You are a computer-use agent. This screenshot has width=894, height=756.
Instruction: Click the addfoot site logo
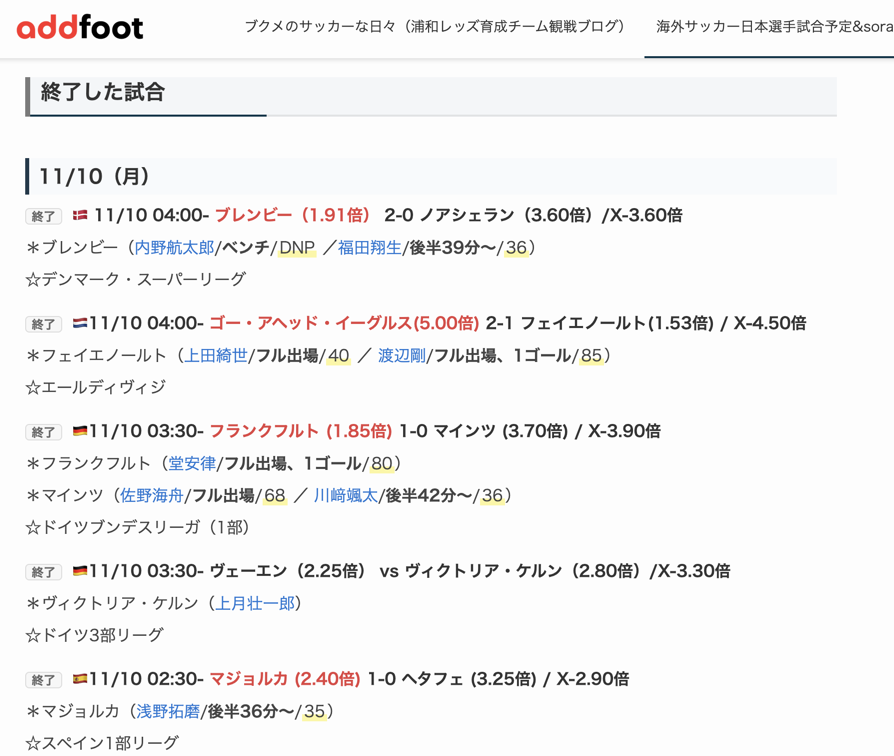coord(80,27)
